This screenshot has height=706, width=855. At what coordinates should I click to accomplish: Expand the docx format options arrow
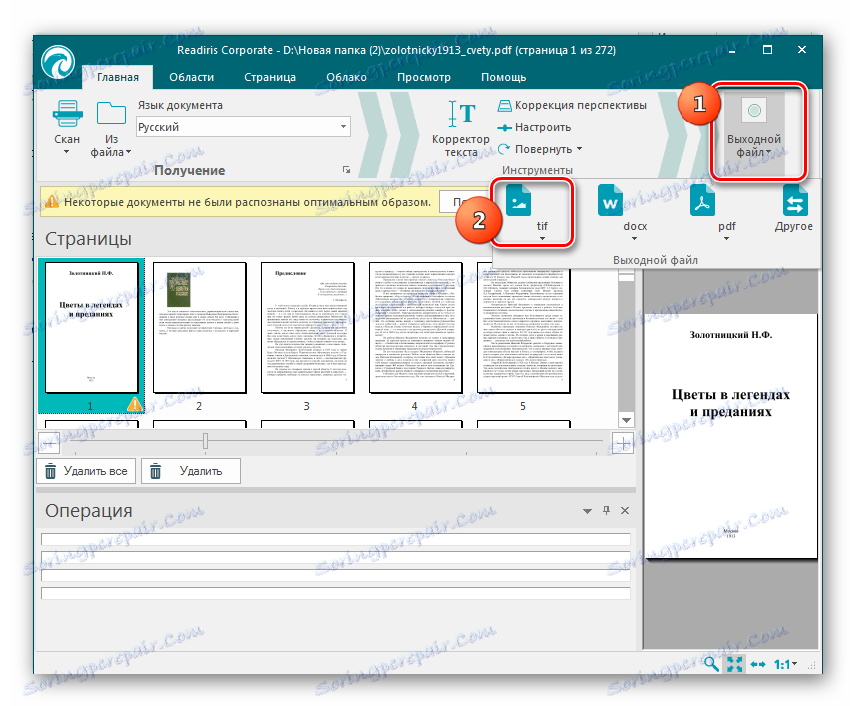tap(634, 238)
